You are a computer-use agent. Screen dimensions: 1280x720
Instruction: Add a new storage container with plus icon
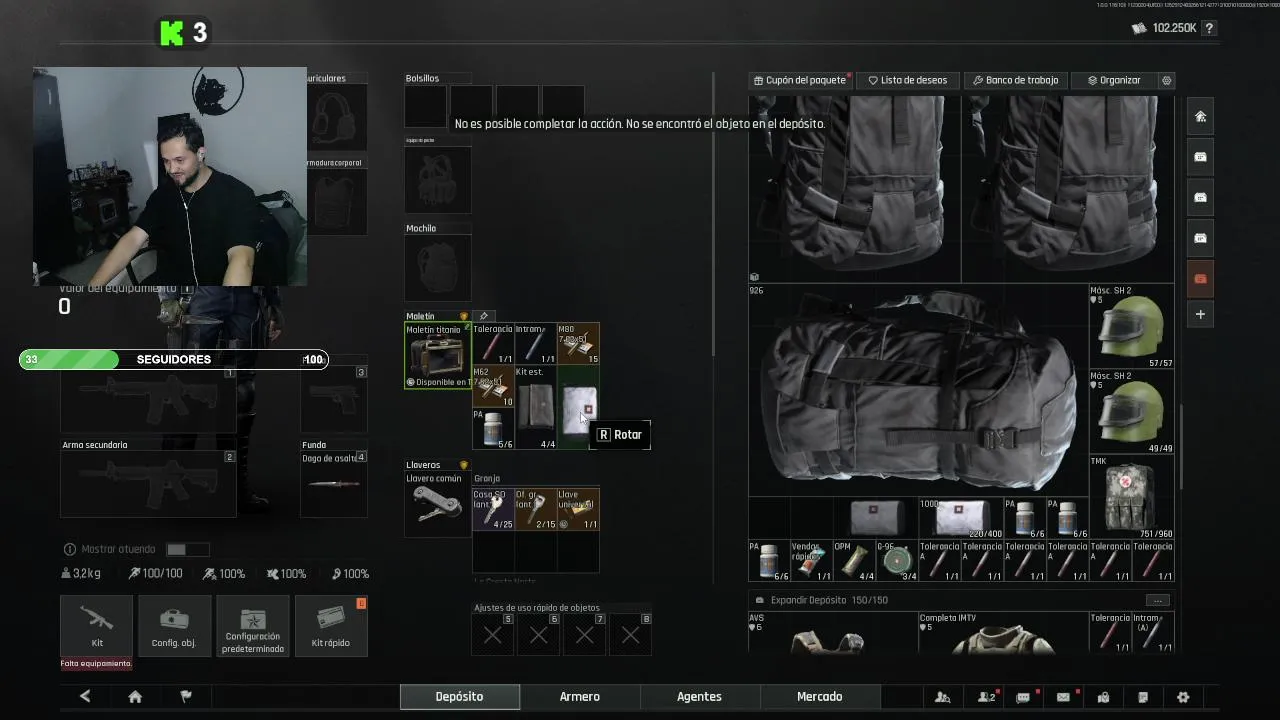(x=1201, y=314)
